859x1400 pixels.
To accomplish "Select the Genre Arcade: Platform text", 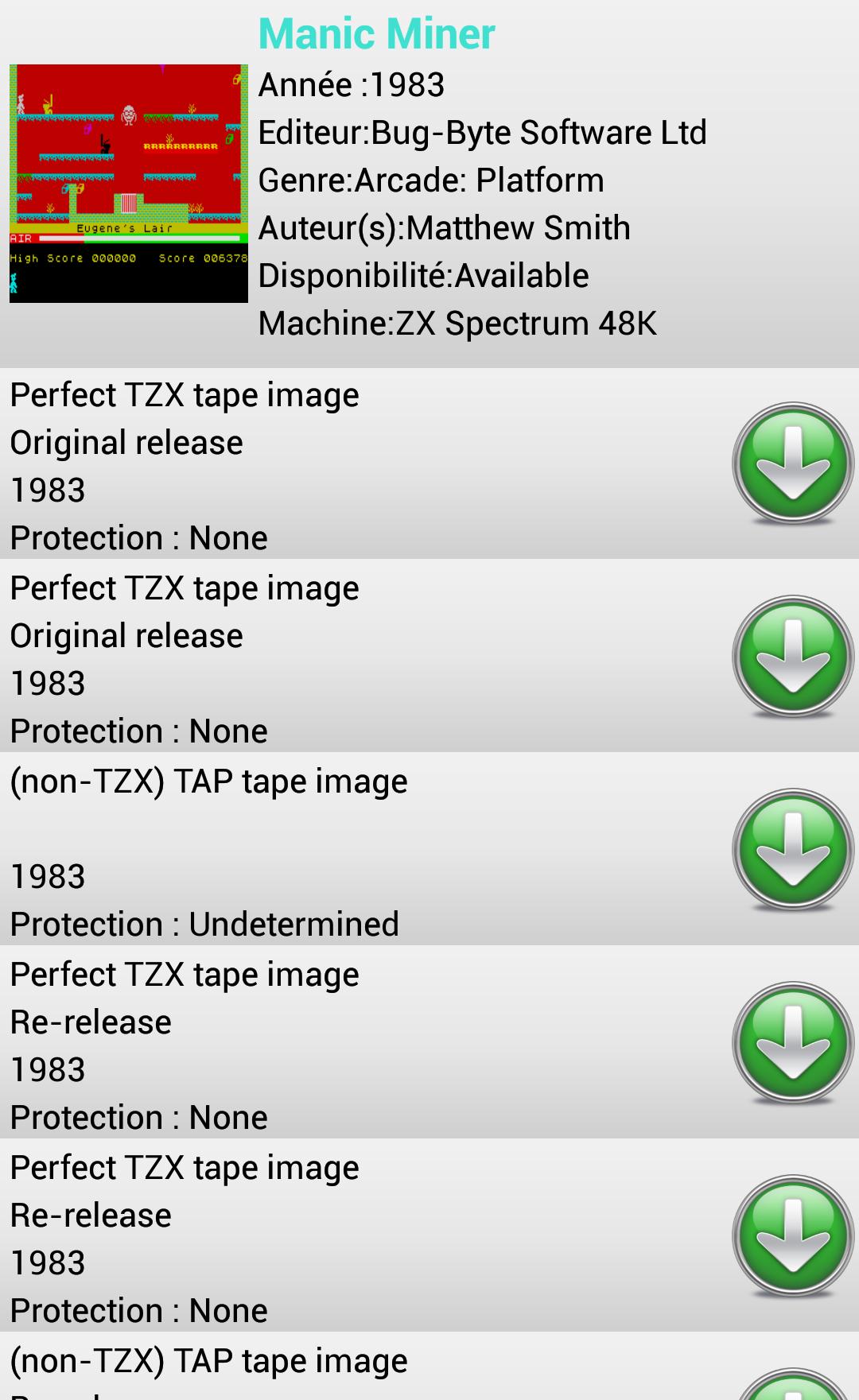I will [x=431, y=180].
